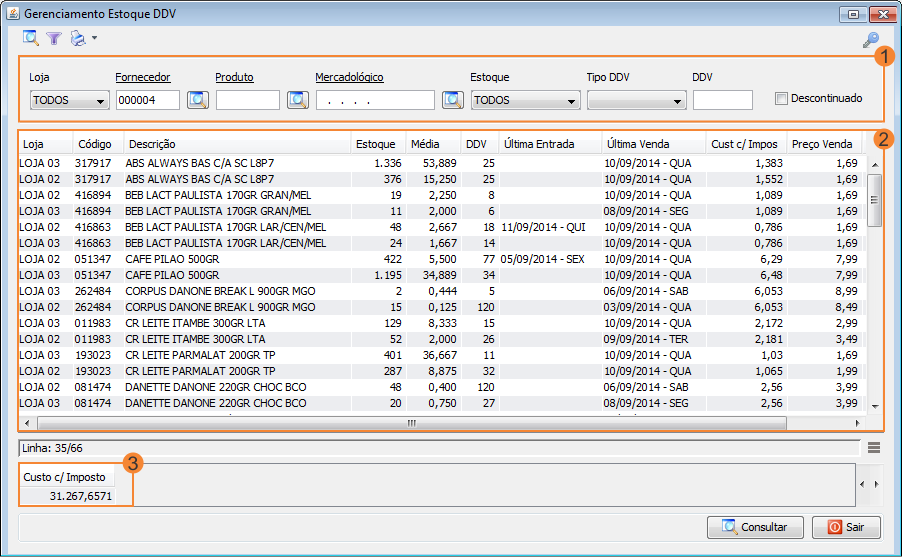Click the Produto label link
Screen dimensions: 902x557
coord(234,77)
